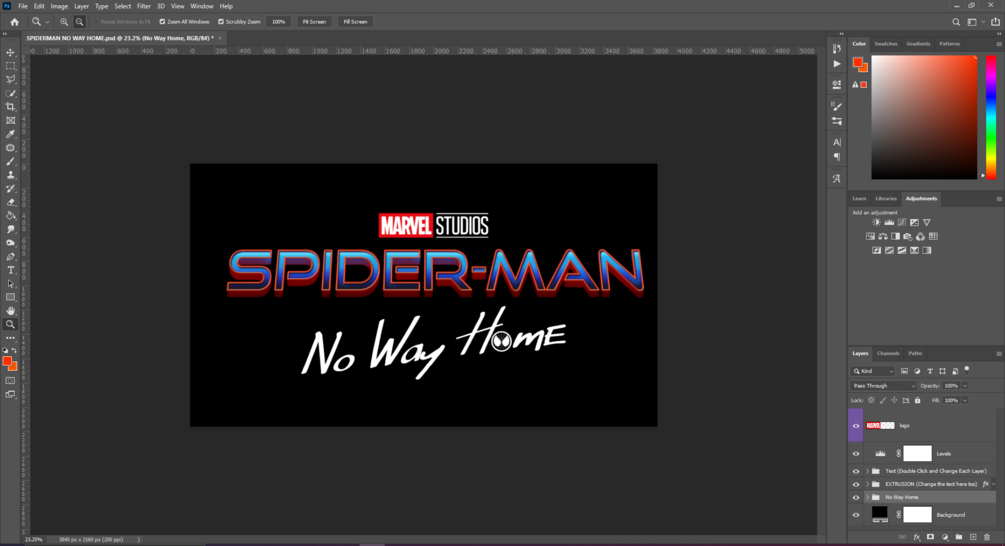Switch to the Libraries tab

[886, 199]
